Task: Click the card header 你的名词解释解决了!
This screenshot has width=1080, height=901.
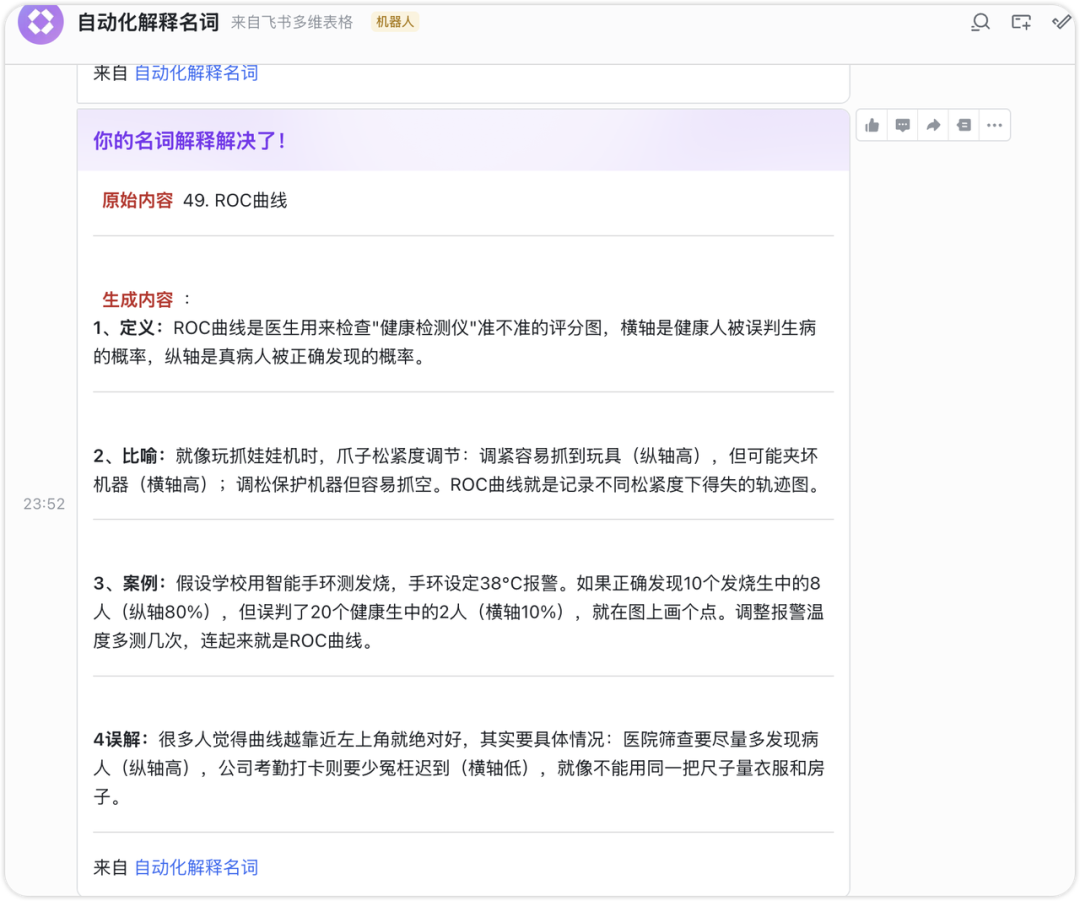Action: click(190, 141)
